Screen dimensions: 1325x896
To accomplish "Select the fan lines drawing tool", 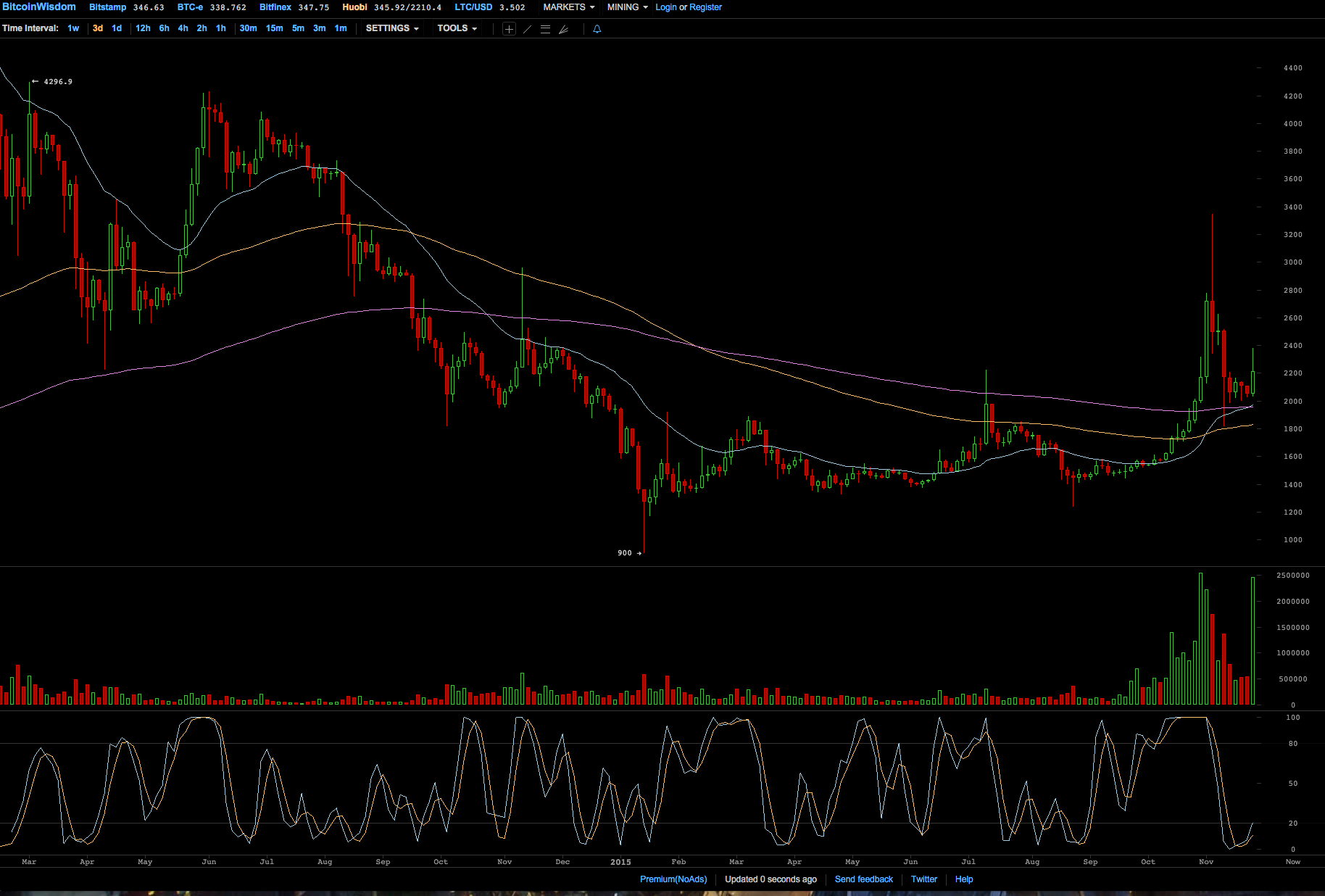I will [x=563, y=29].
